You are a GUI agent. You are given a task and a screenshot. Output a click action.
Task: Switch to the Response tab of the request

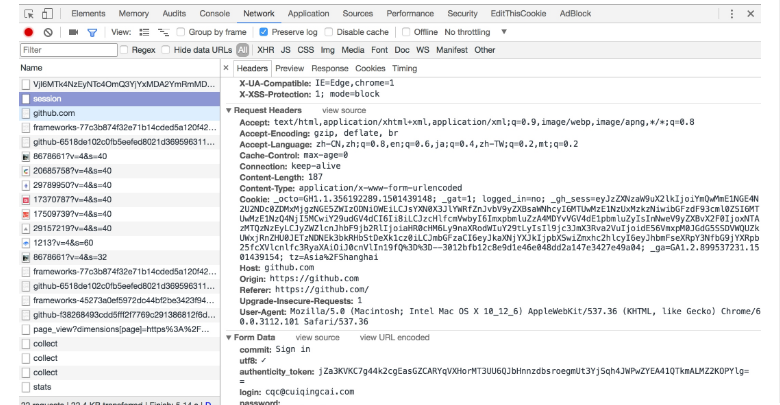330,69
